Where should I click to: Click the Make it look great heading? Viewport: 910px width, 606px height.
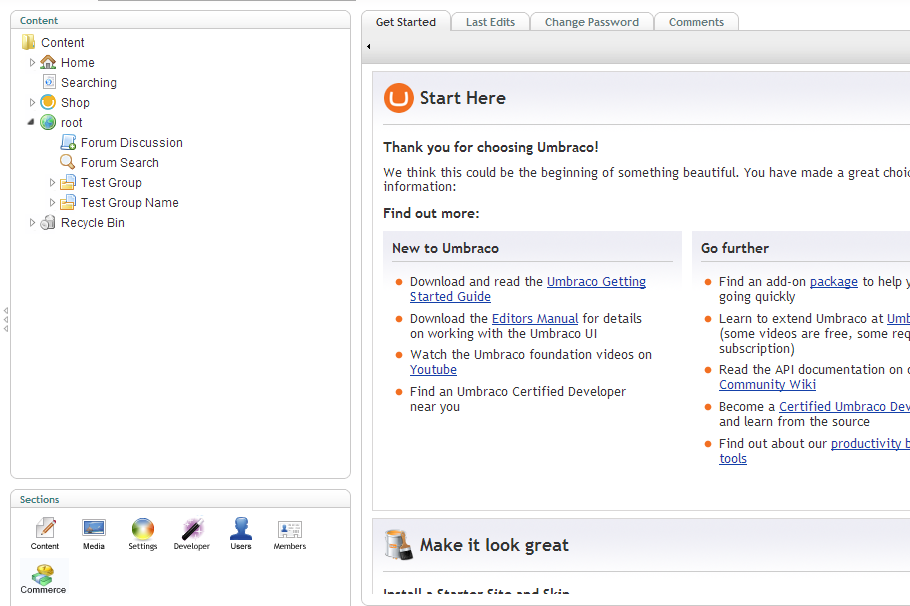point(494,545)
